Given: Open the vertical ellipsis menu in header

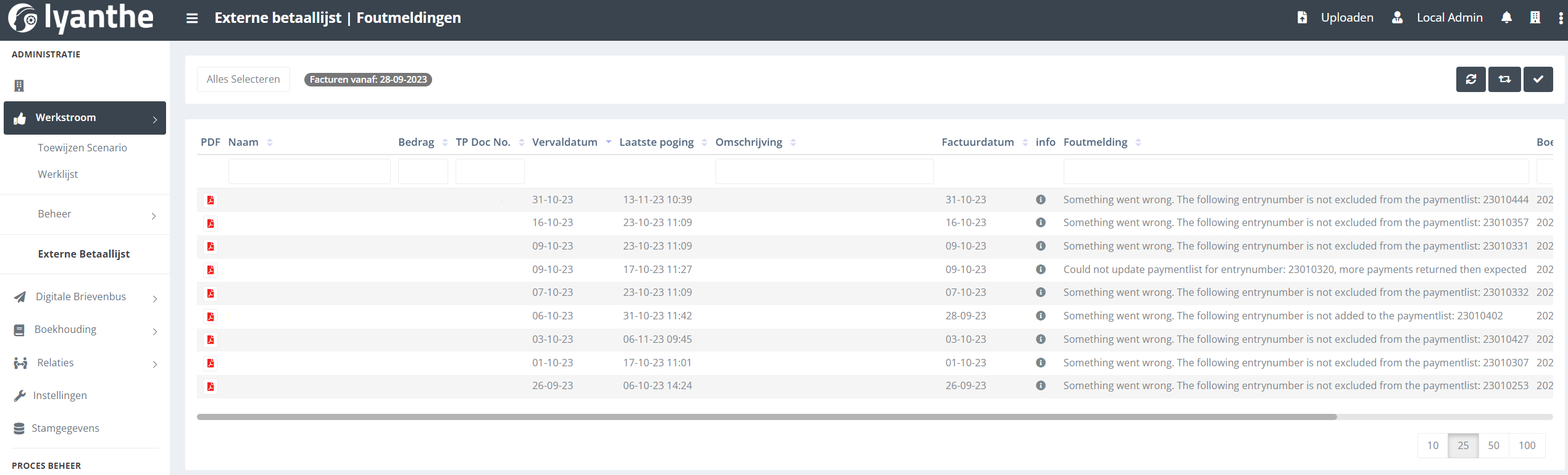Looking at the screenshot, I should (x=1561, y=18).
